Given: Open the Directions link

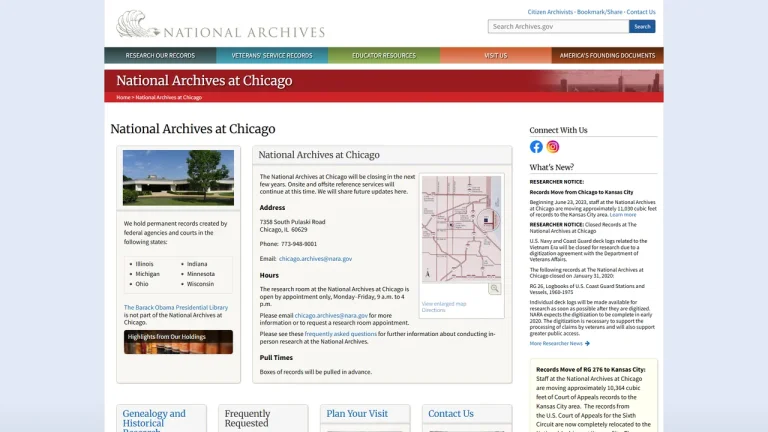Looking at the screenshot, I should click(433, 310).
